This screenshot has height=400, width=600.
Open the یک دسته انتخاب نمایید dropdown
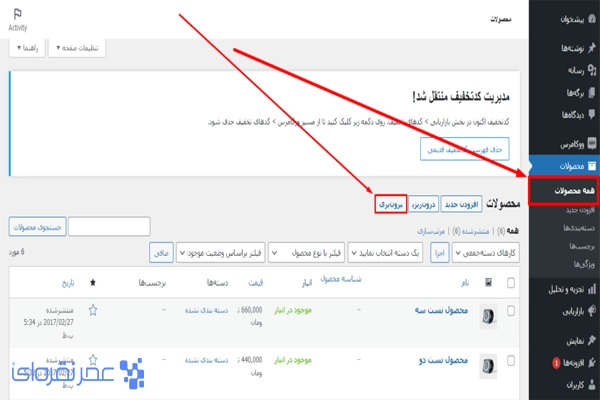(385, 253)
